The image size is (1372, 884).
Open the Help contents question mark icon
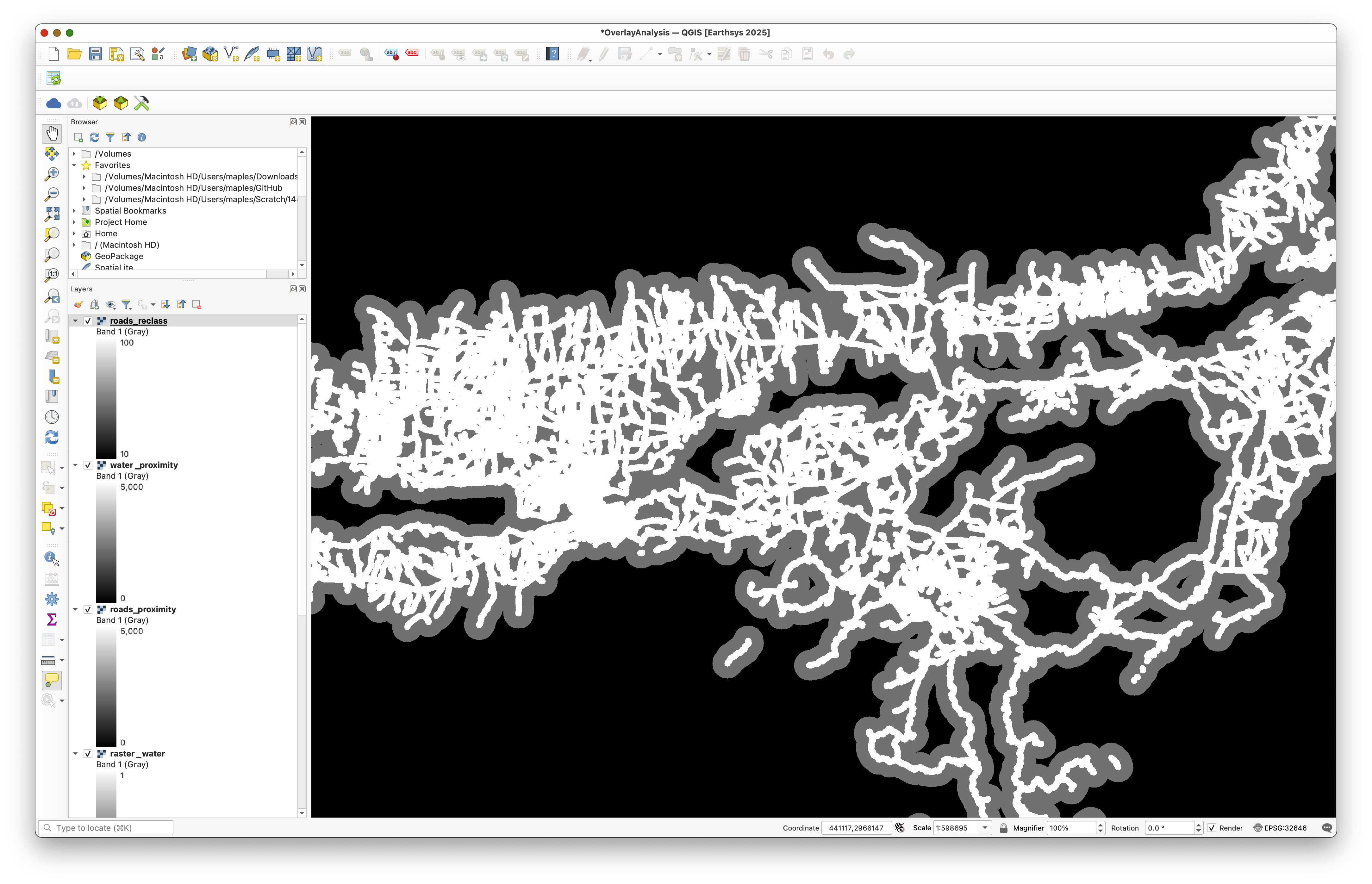tap(552, 54)
